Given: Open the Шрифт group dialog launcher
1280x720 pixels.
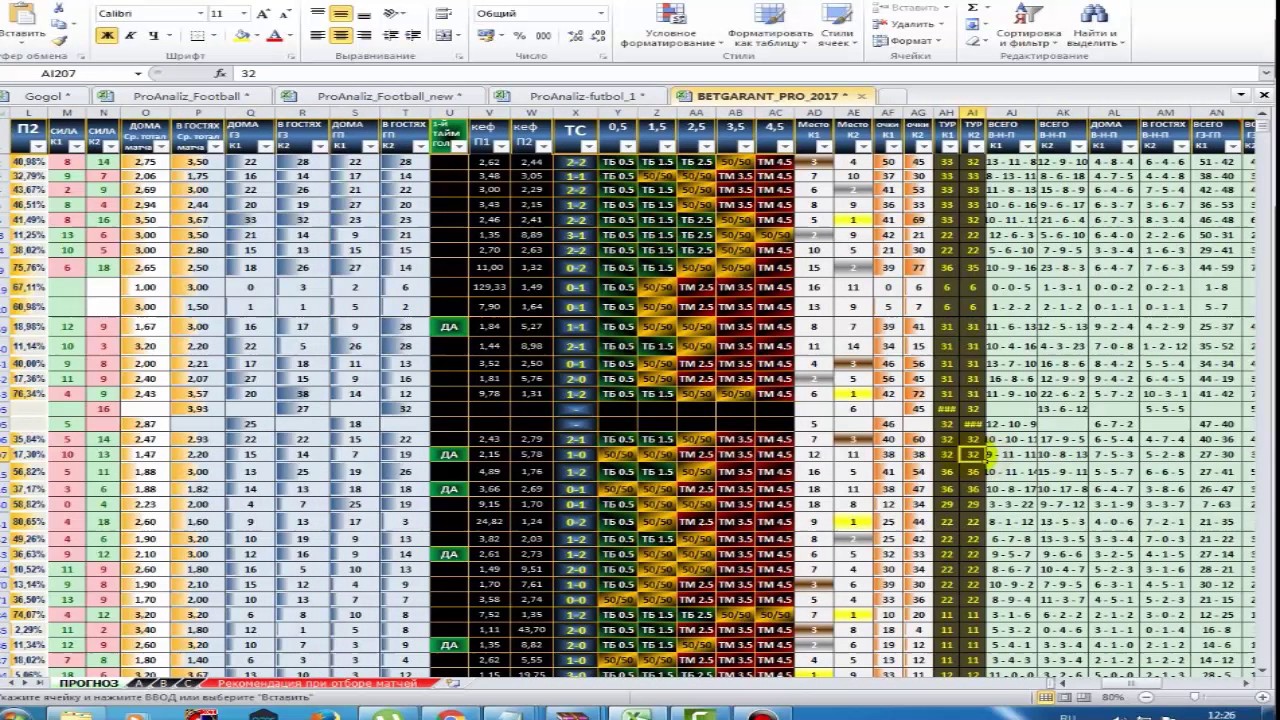Looking at the screenshot, I should point(292,57).
